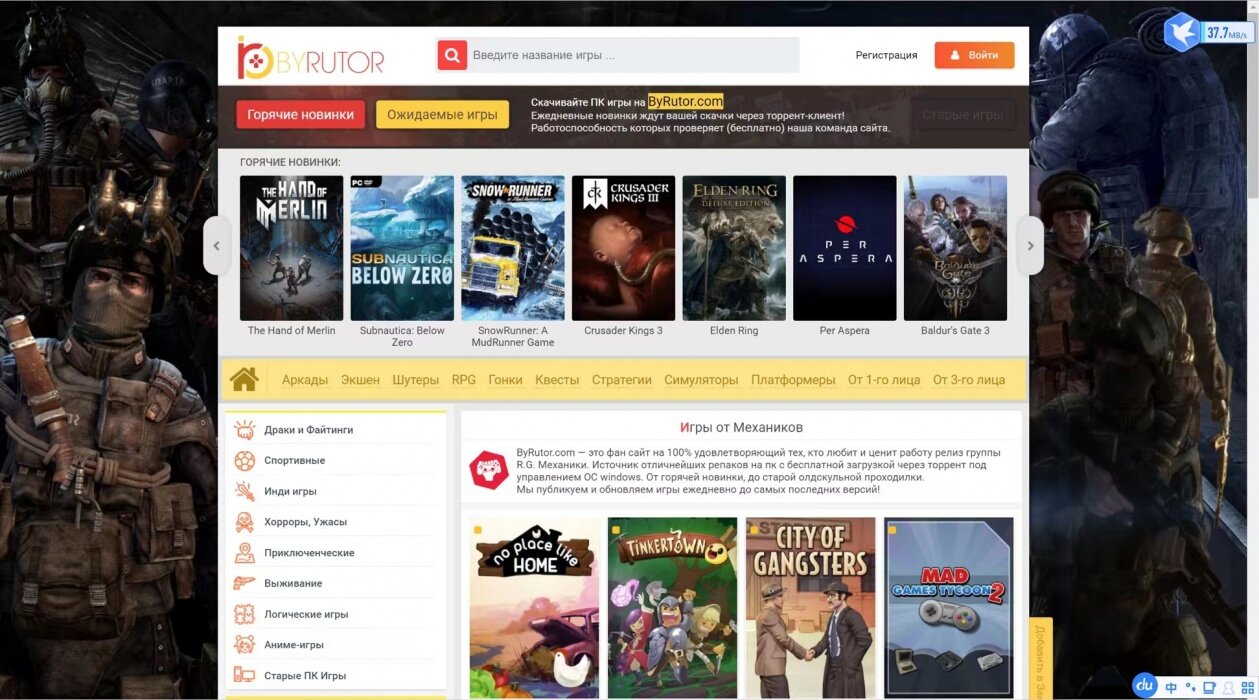The image size is (1259, 700).
Task: Open the Аркады genre tab
Action: click(305, 380)
